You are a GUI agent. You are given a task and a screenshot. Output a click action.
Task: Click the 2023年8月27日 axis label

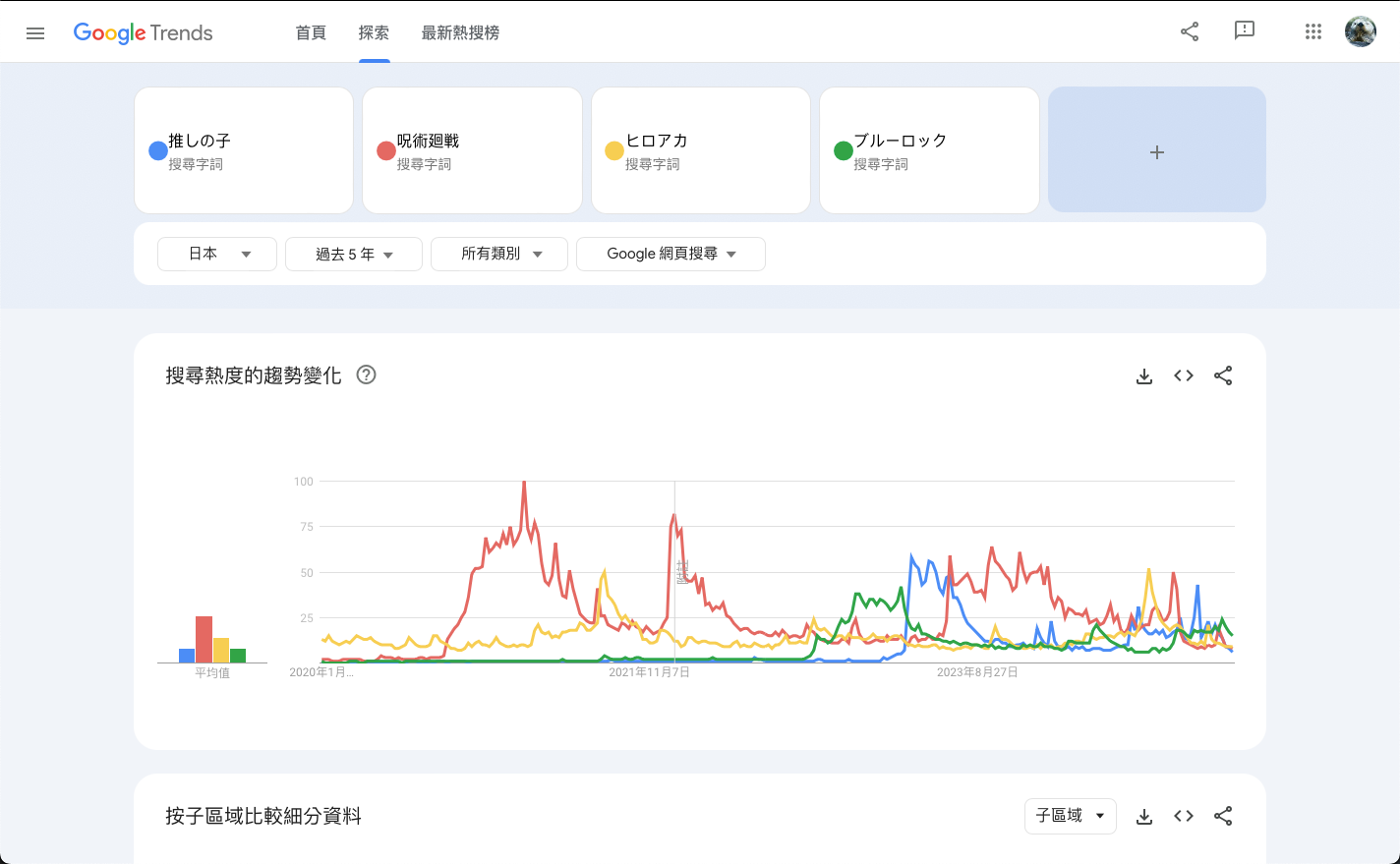click(977, 672)
